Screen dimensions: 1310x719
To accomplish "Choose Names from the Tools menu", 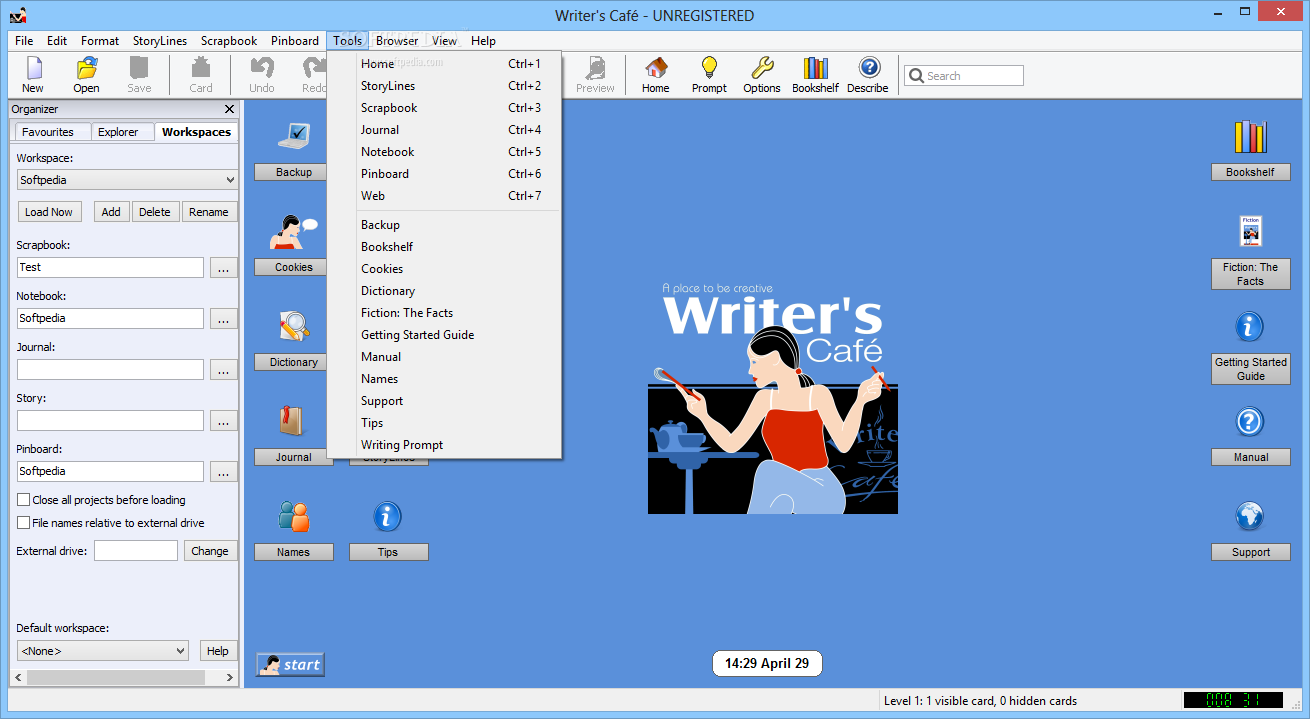I will click(445, 379).
